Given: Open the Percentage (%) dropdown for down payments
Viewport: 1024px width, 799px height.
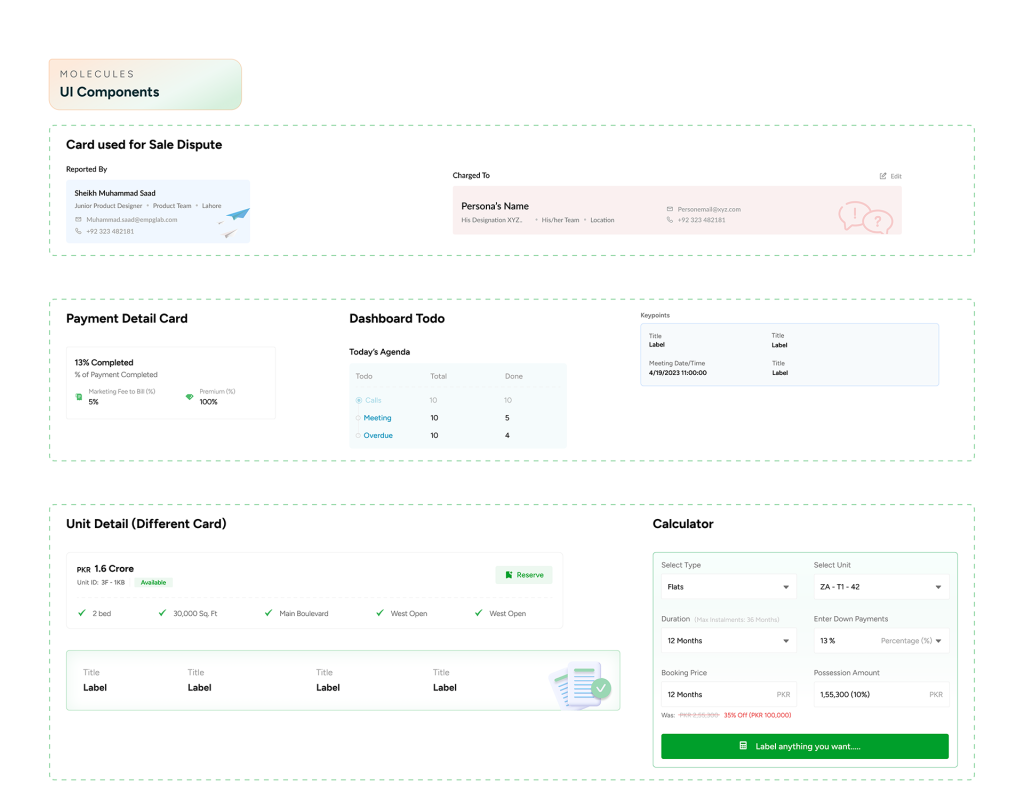Looking at the screenshot, I should tap(911, 641).
